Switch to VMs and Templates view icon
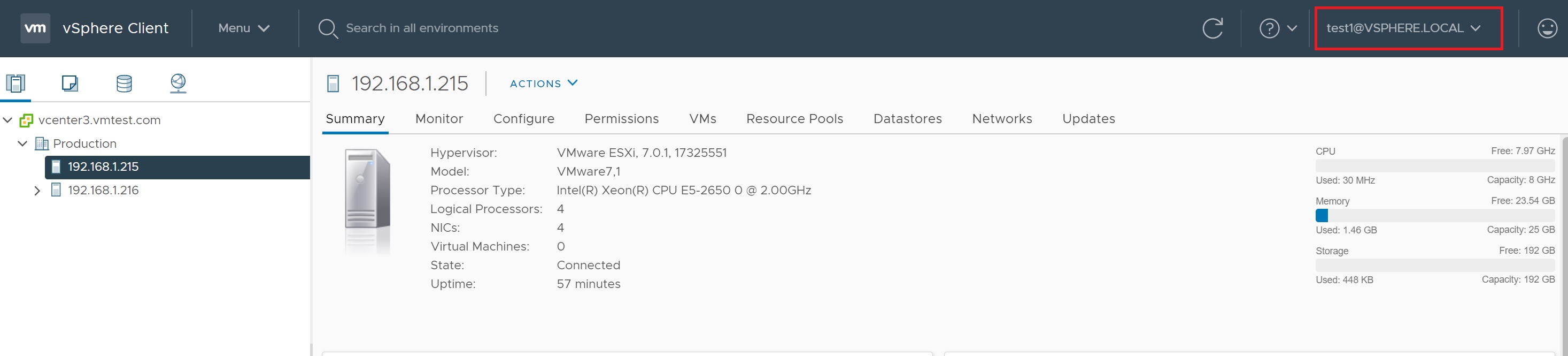 (70, 83)
